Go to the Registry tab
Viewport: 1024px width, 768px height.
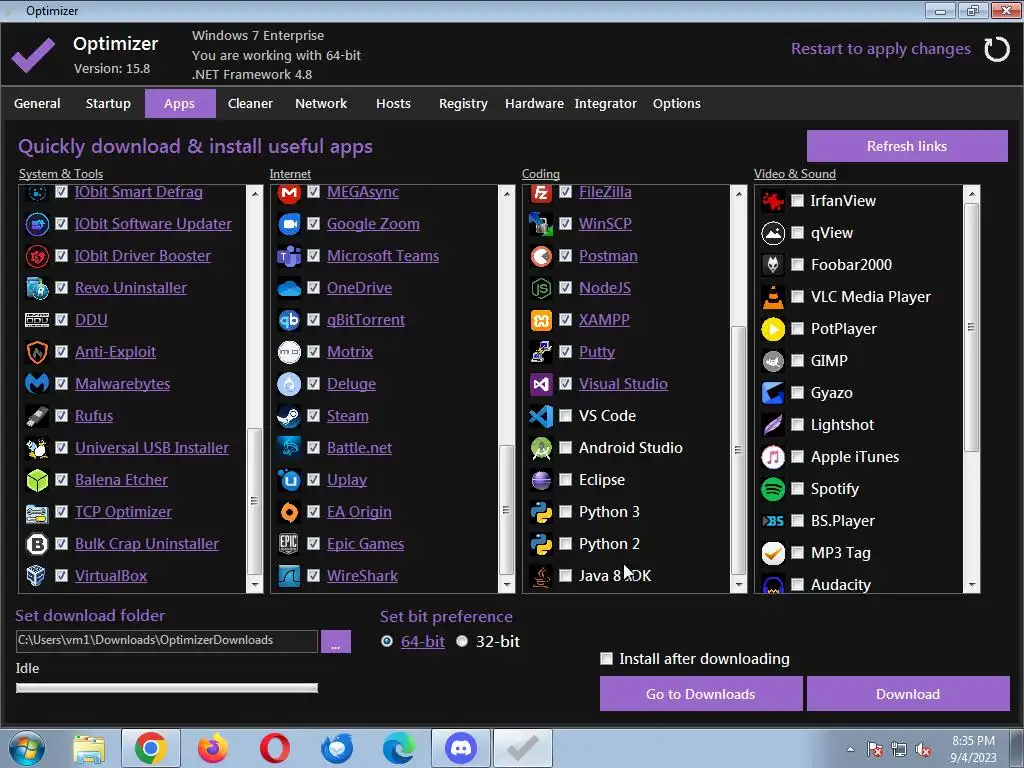point(463,104)
